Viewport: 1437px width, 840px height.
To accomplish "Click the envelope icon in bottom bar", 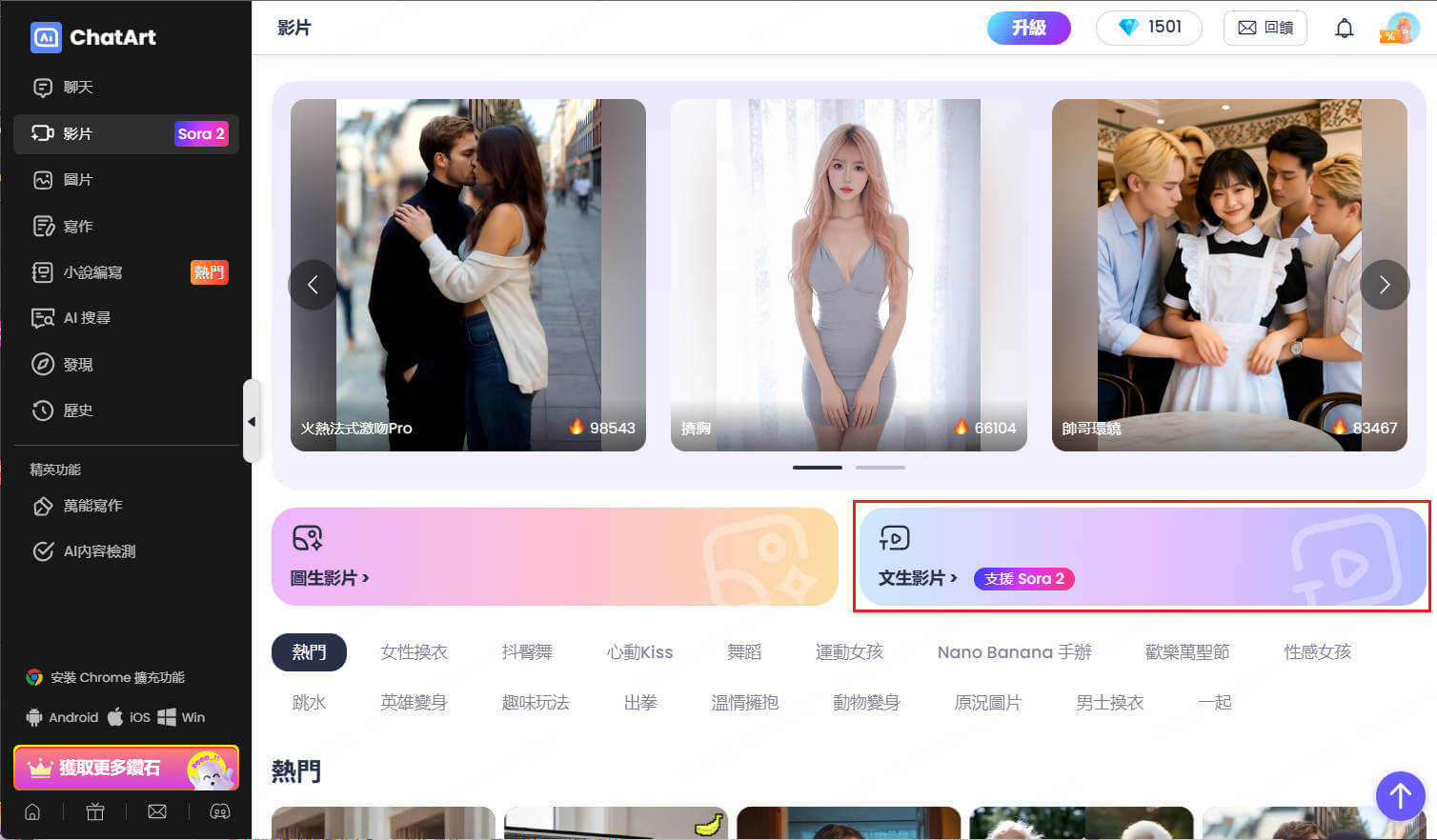I will click(x=157, y=812).
